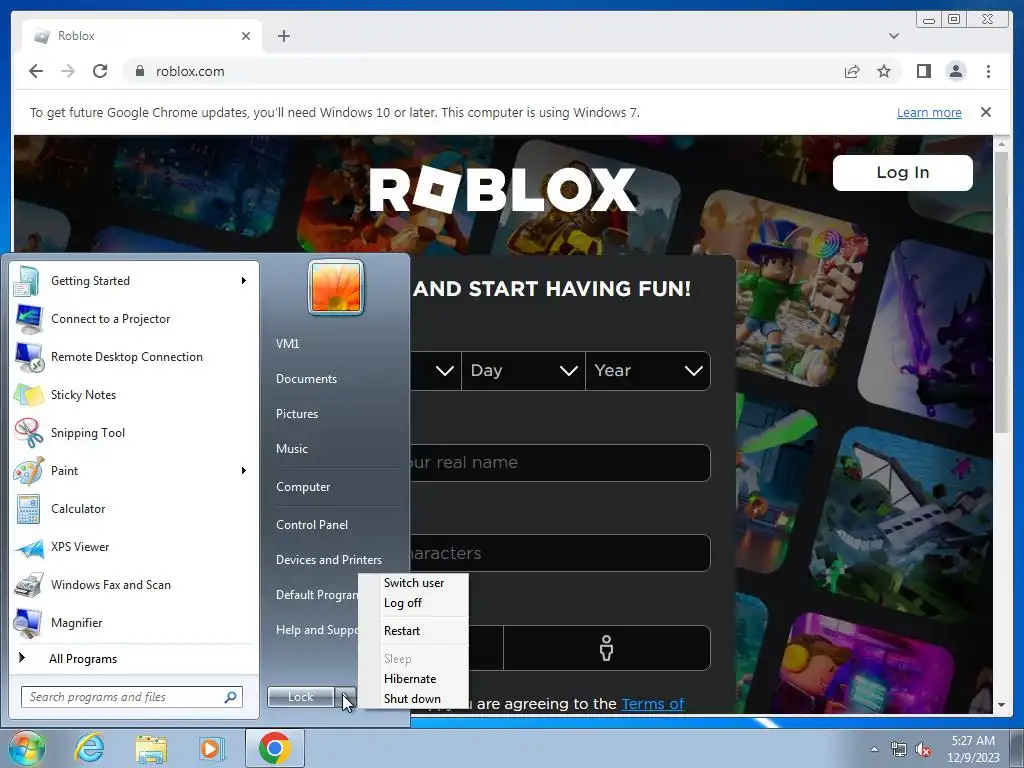
Task: Click the page vertical scrollbar
Action: click(x=1001, y=291)
